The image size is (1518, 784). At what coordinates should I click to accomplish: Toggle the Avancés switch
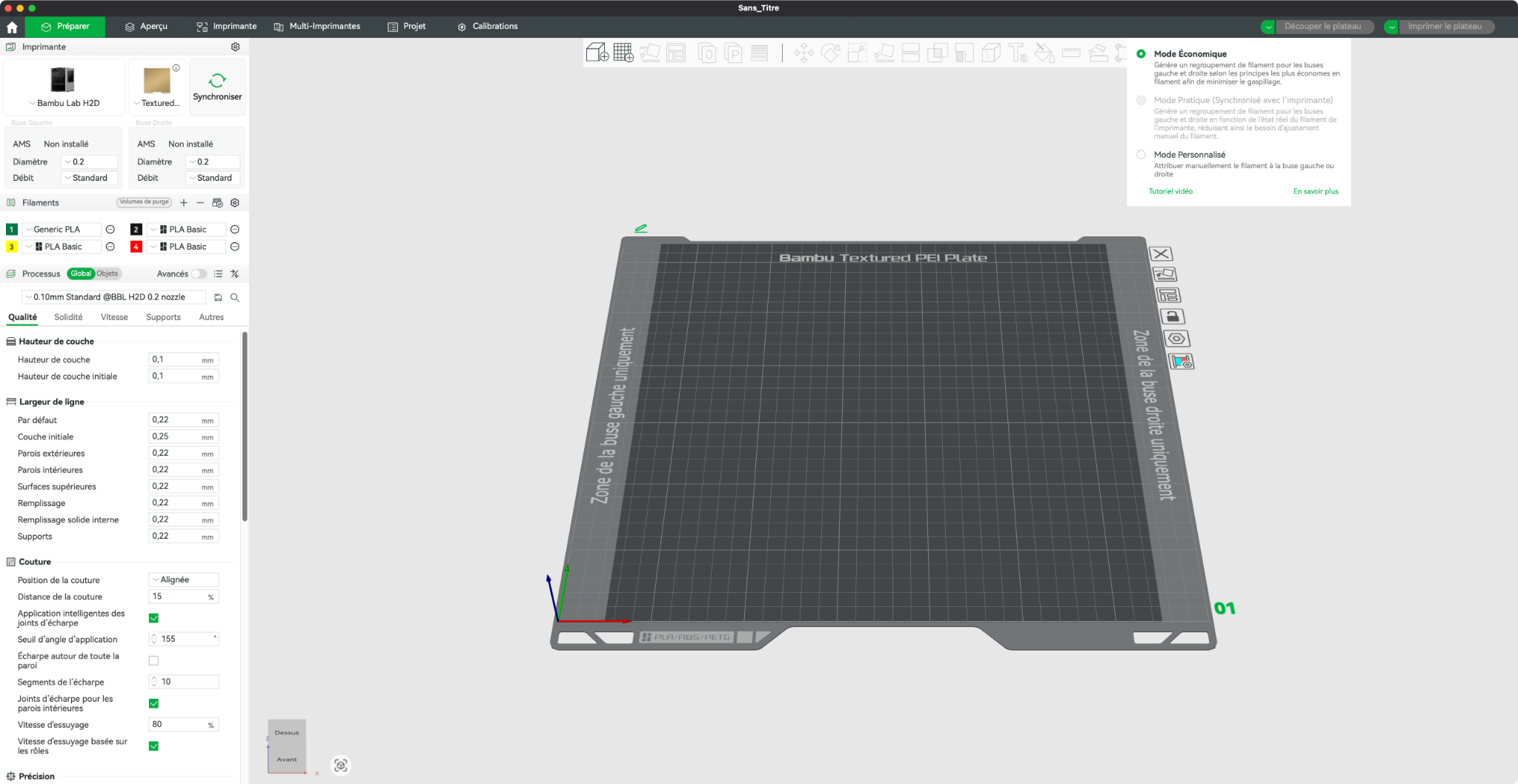[199, 274]
